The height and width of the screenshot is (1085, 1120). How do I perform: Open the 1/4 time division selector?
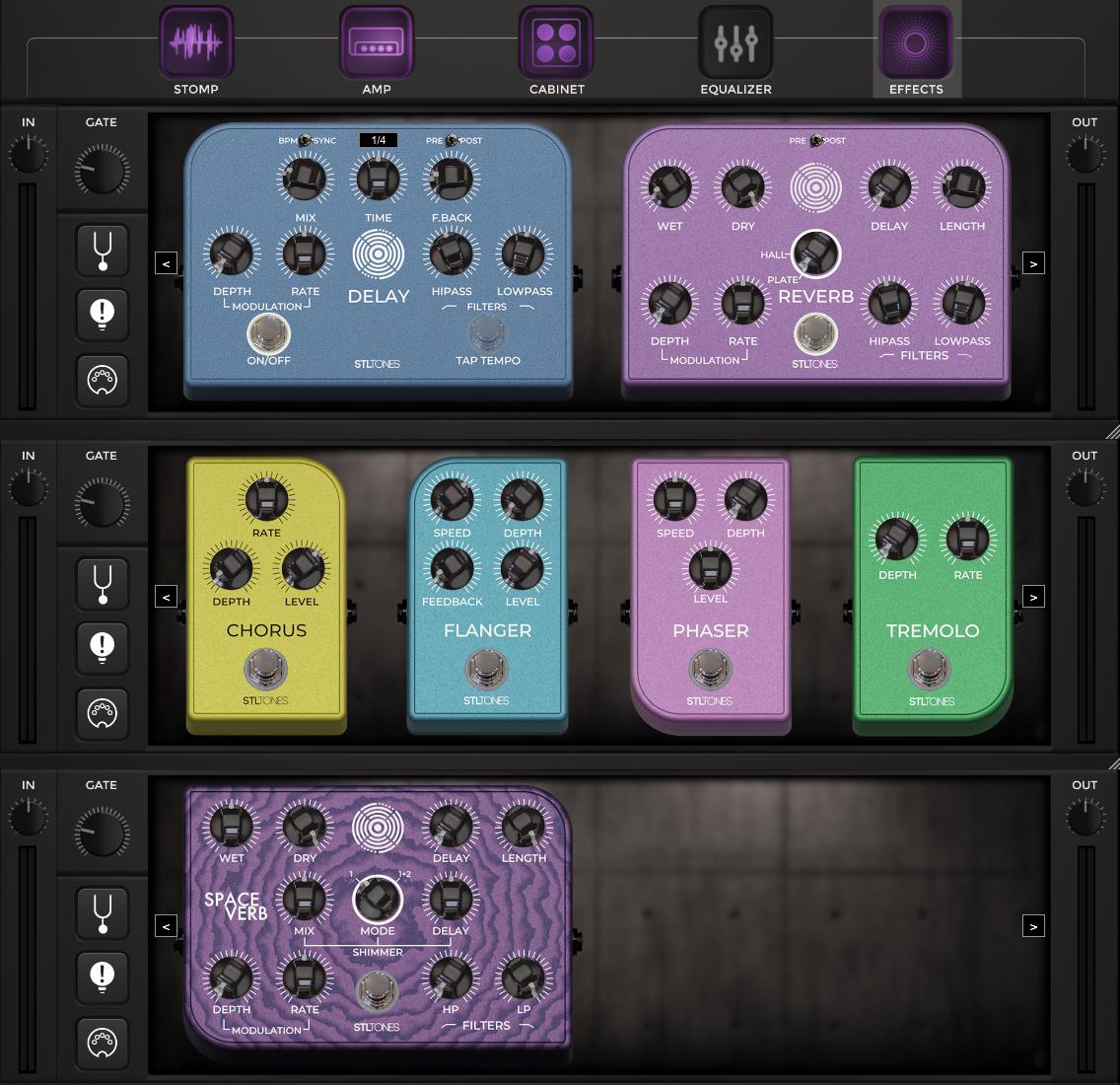(379, 140)
